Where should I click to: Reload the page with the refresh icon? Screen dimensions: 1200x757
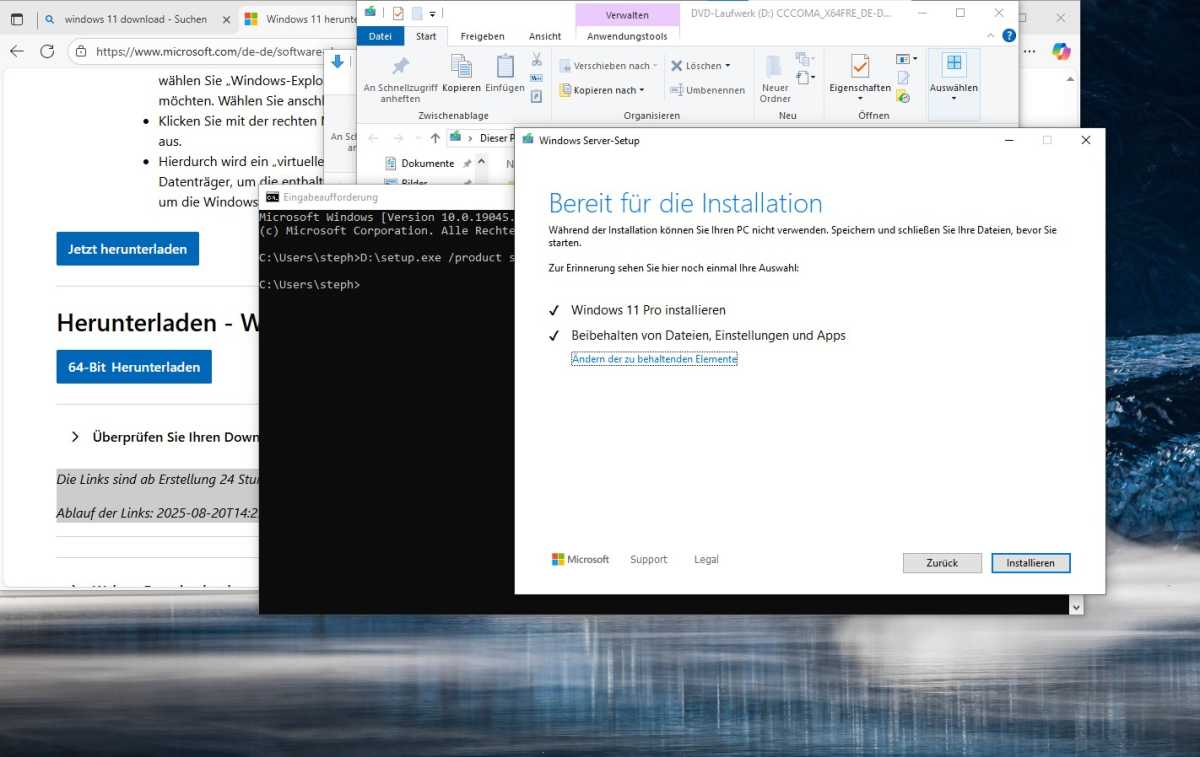[x=47, y=51]
